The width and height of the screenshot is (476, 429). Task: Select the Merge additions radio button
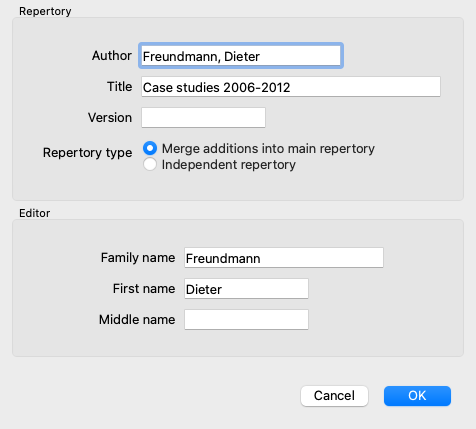pos(150,148)
